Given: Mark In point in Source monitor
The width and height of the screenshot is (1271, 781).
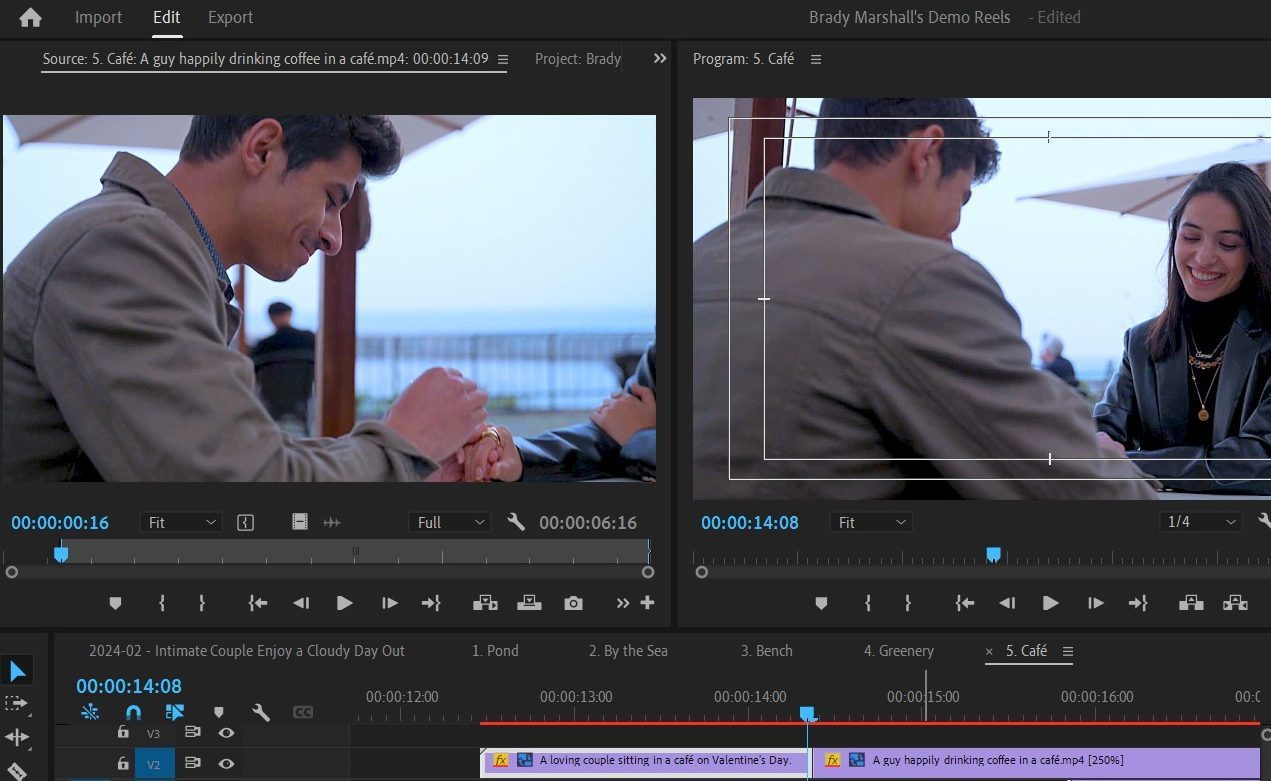Looking at the screenshot, I should point(162,603).
